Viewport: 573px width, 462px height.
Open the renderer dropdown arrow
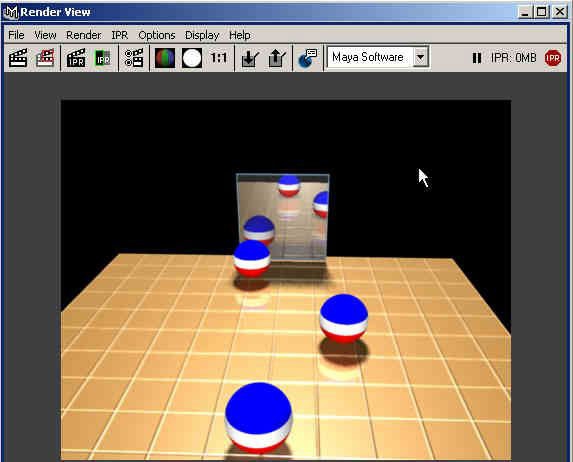click(x=421, y=57)
